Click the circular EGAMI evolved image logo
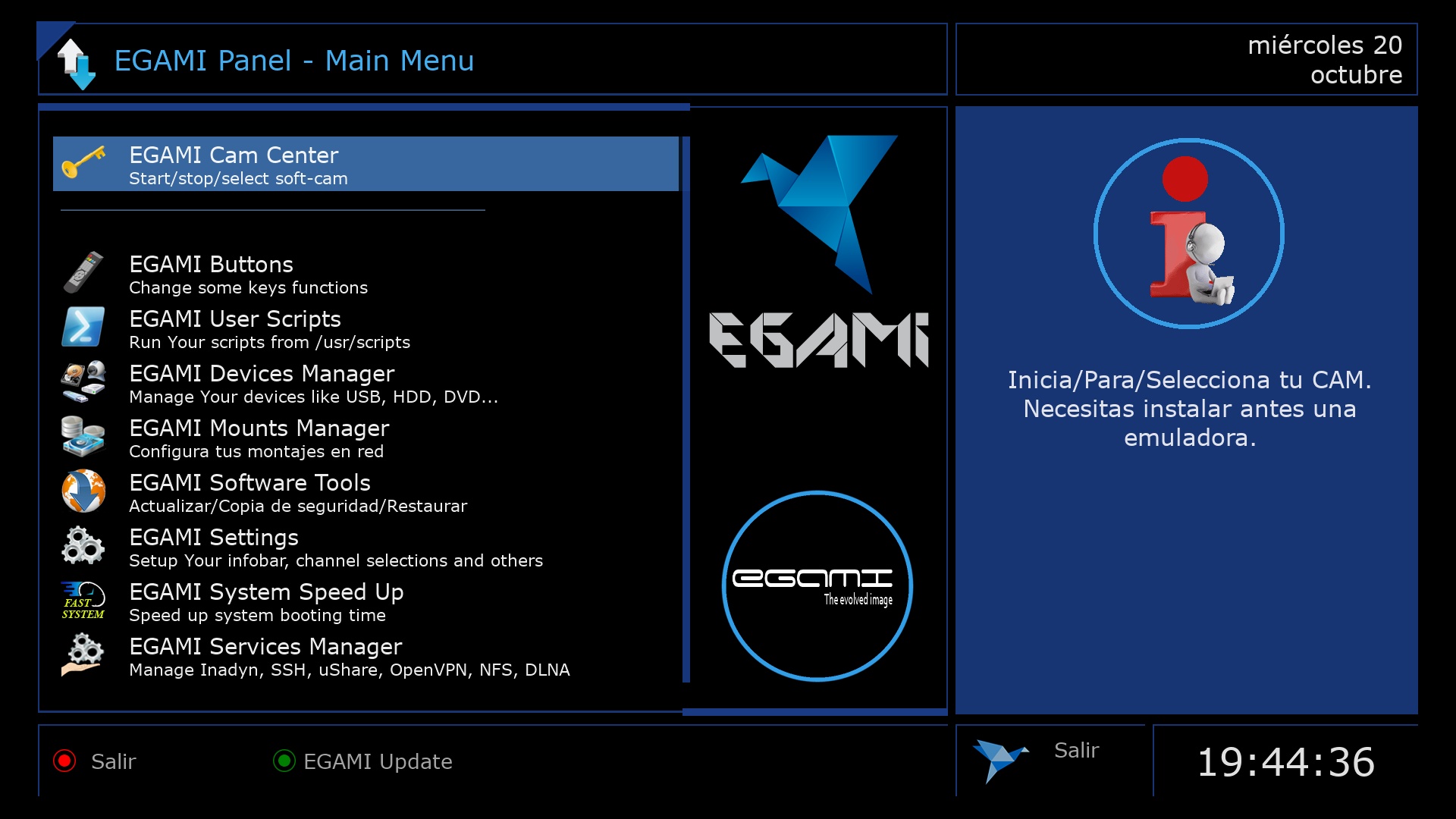 pyautogui.click(x=817, y=586)
